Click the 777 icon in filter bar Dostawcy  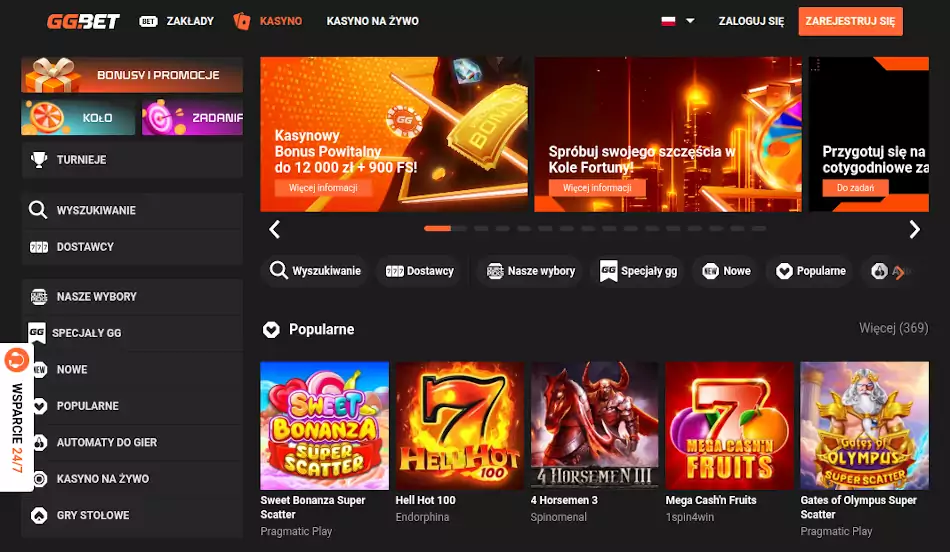tap(394, 271)
